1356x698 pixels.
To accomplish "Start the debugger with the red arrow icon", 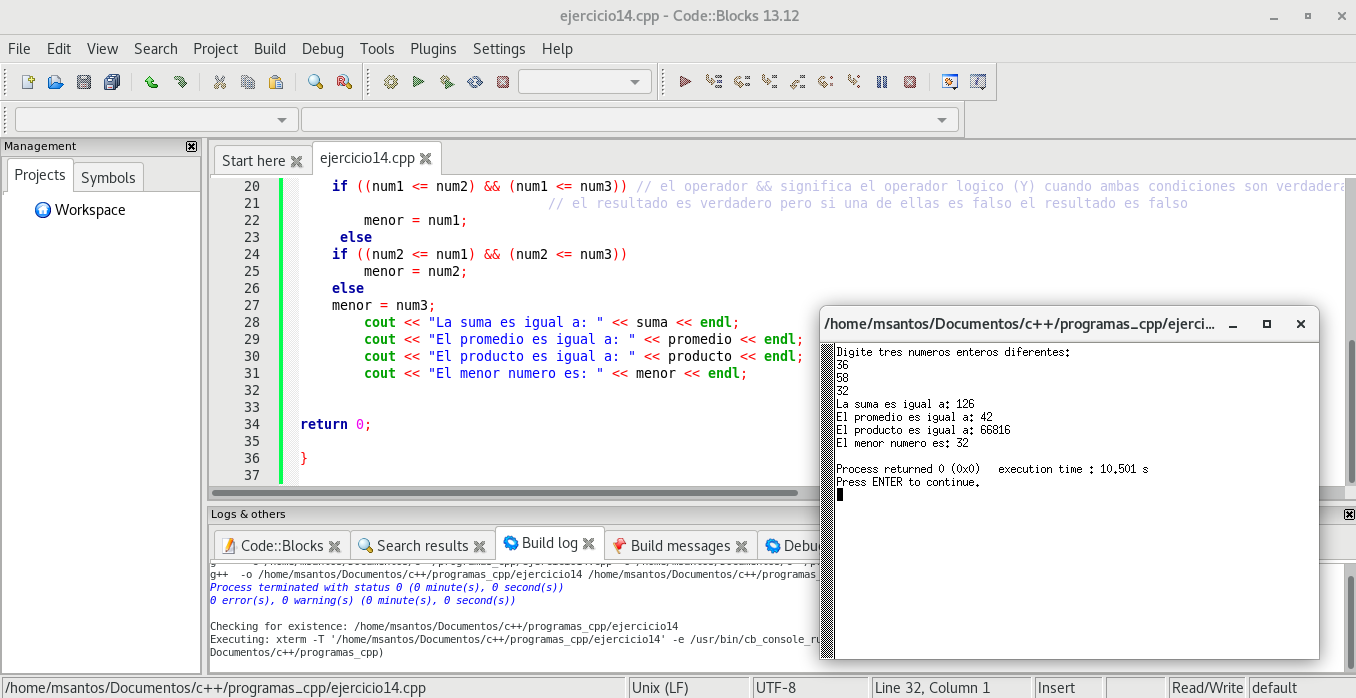I will tap(685, 82).
